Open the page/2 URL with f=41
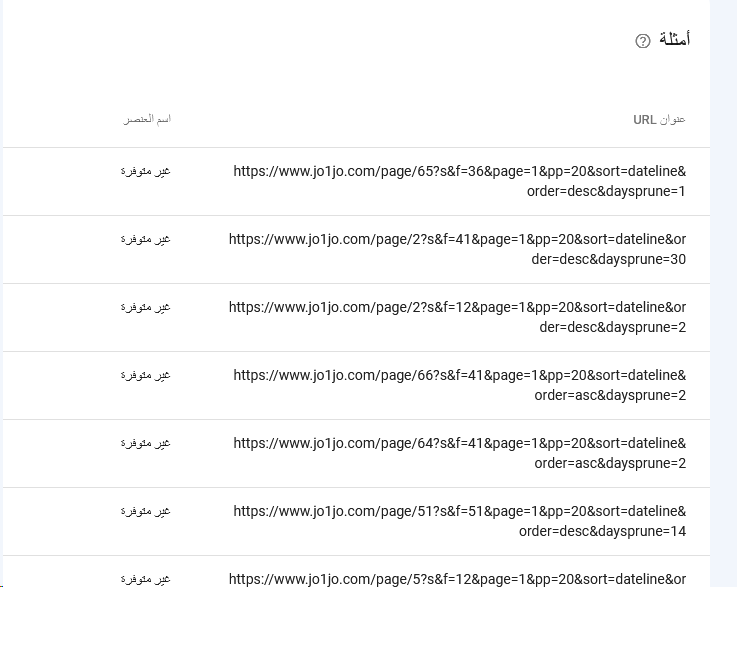 pos(457,248)
